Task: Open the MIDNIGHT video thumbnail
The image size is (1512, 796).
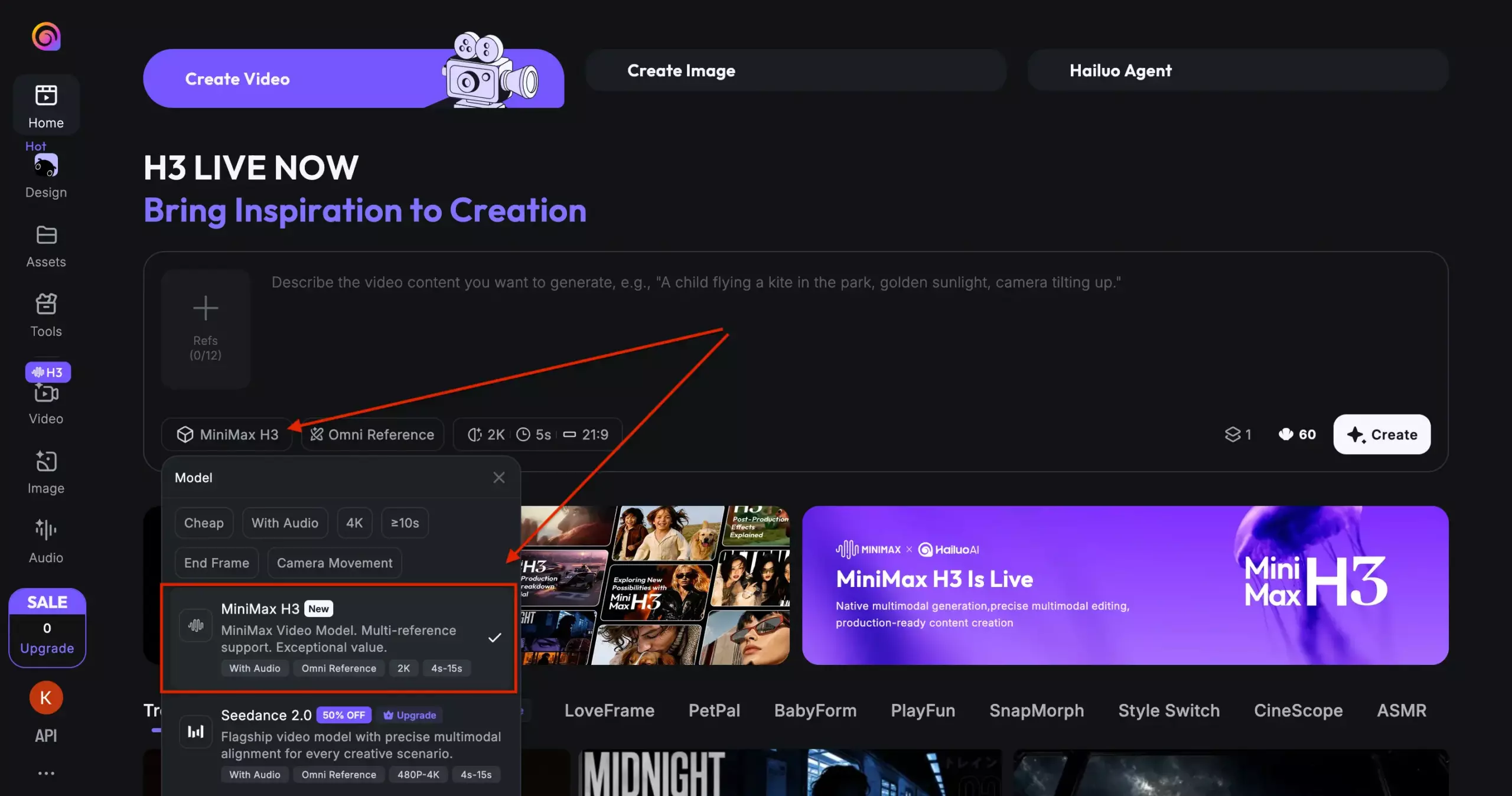Action: (x=790, y=772)
